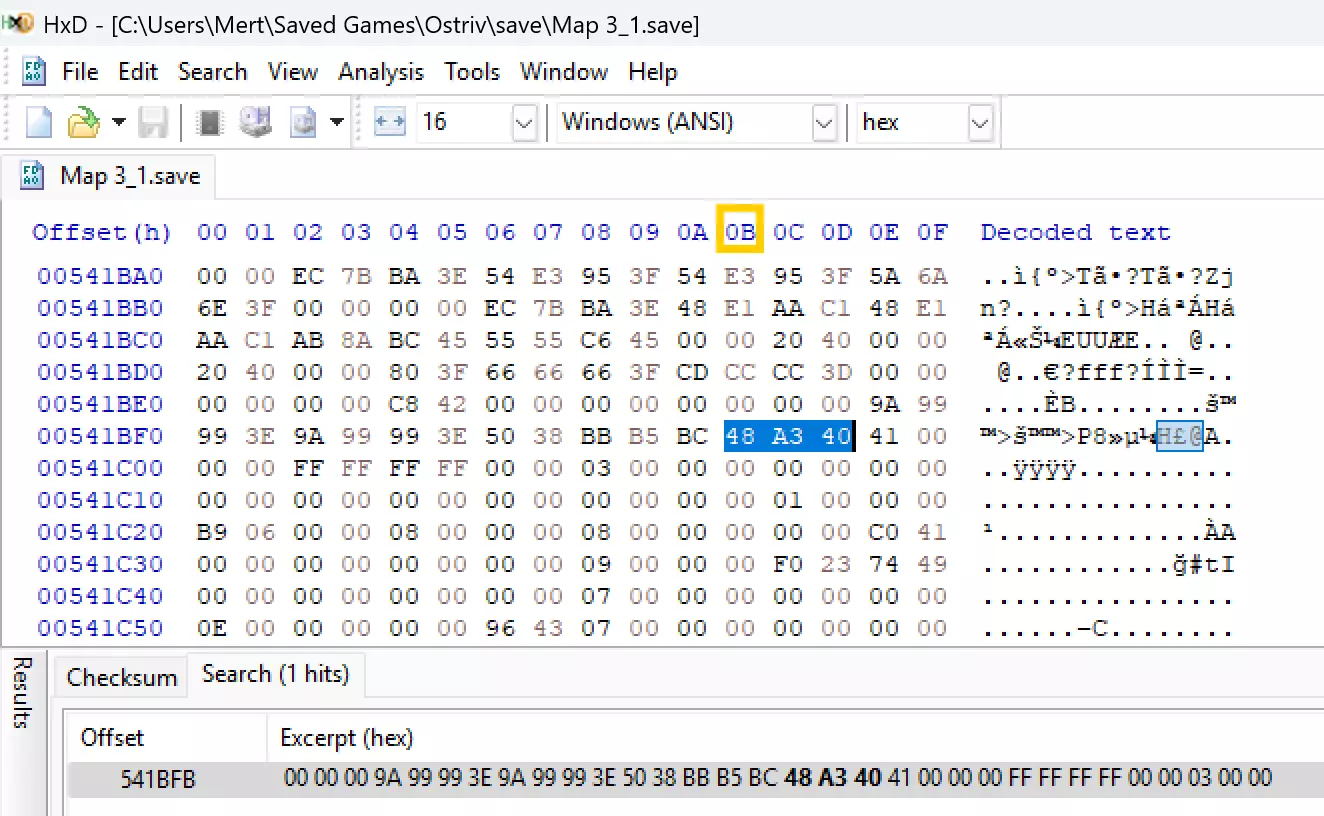Click offset row label 00541C30

(x=100, y=564)
